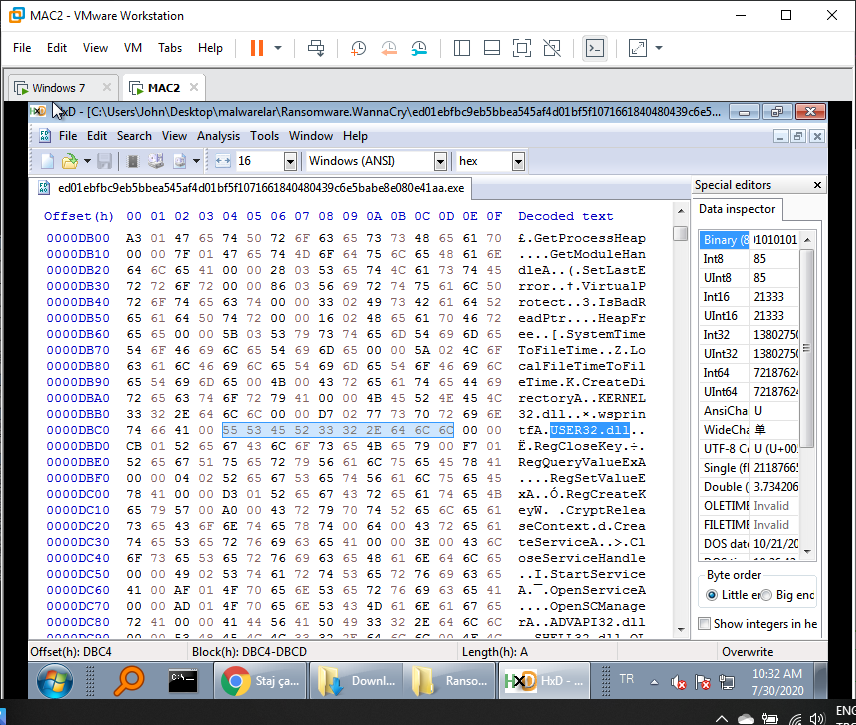Open Windows (ANSI) charset dropdown
This screenshot has width=856, height=725.
tap(440, 162)
